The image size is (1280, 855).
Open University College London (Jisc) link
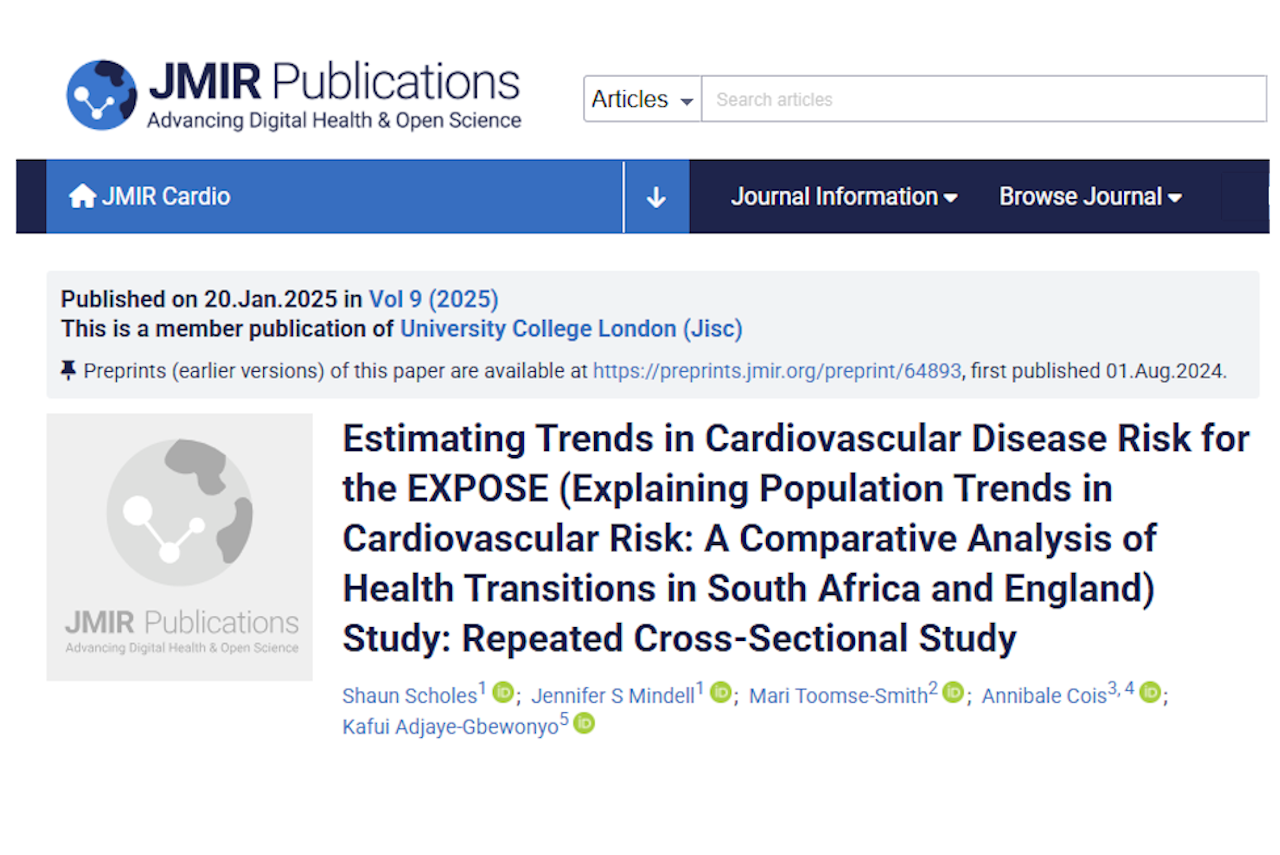tap(571, 328)
